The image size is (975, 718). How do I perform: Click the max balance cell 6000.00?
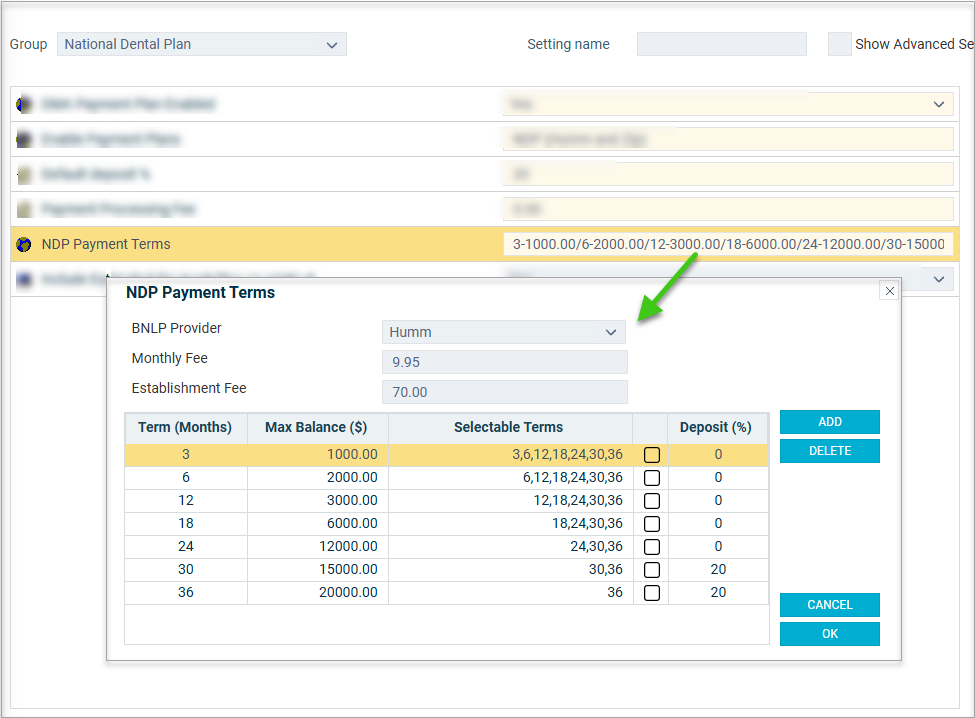click(x=317, y=523)
